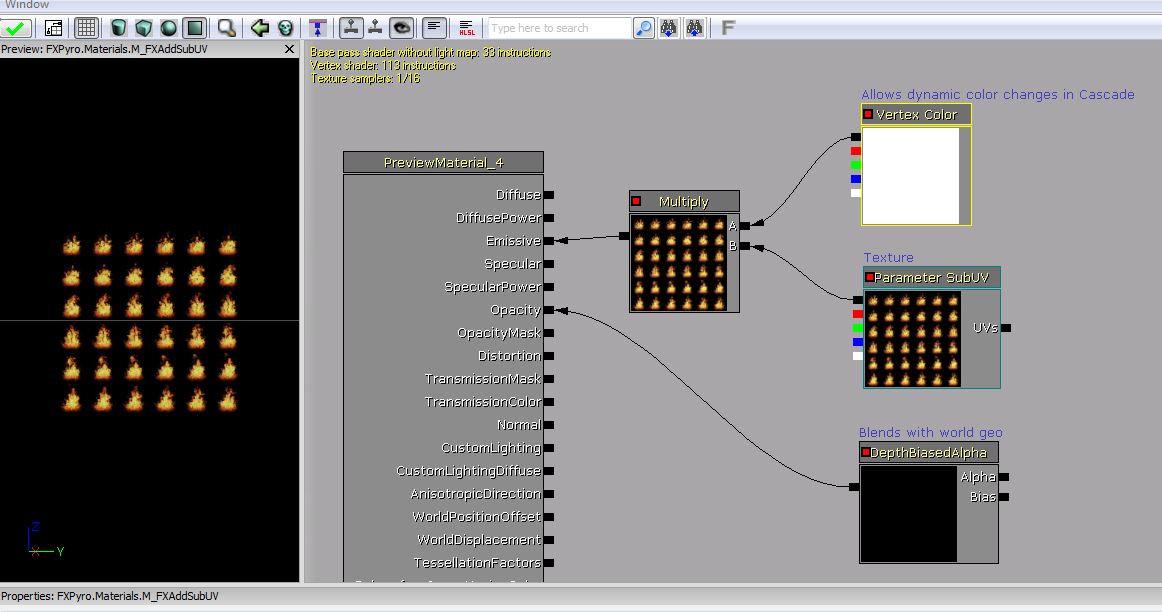Click the skull cleanup icon
This screenshot has width=1162, height=612.
click(288, 27)
